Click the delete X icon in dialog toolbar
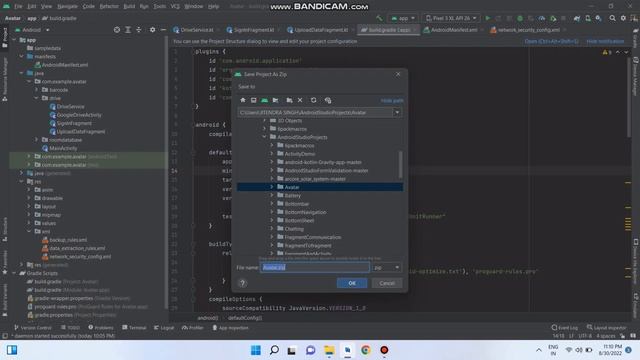Image resolution: width=640 pixels, height=360 pixels. pos(300,100)
